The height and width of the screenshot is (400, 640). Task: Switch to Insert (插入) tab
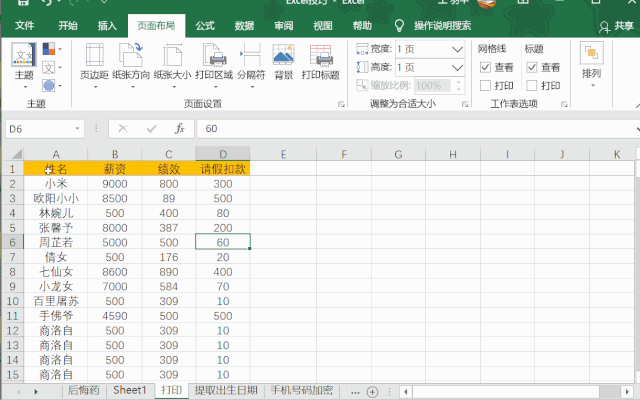pyautogui.click(x=107, y=26)
